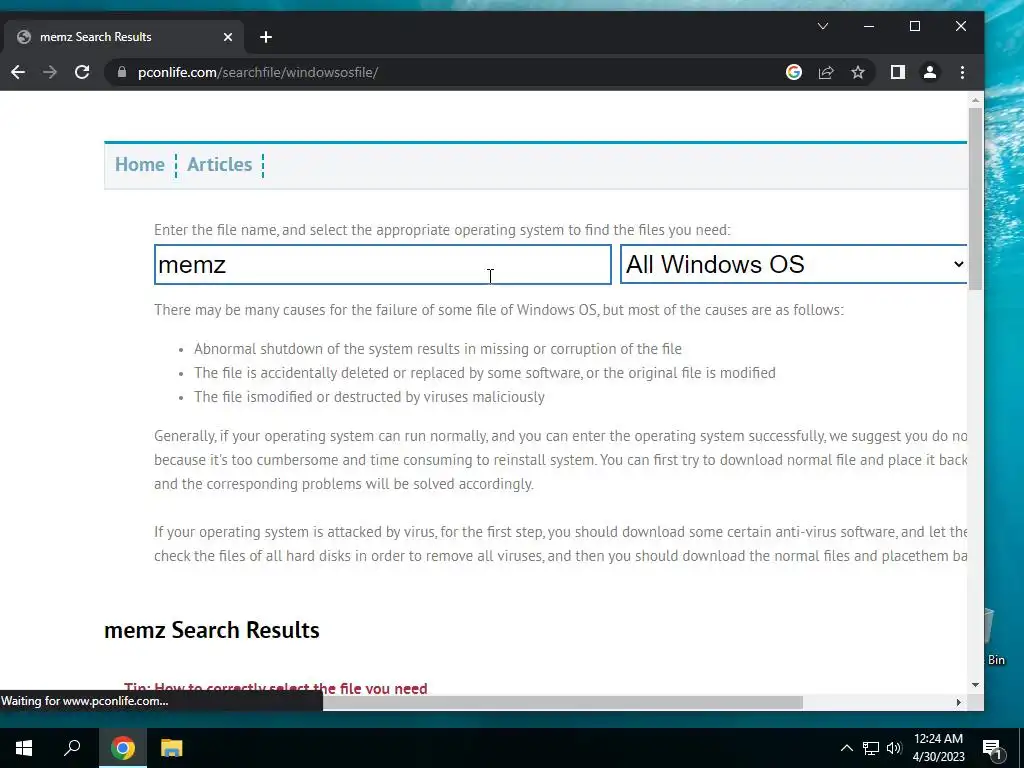
Task: Open the volume tray icon
Action: click(x=894, y=748)
